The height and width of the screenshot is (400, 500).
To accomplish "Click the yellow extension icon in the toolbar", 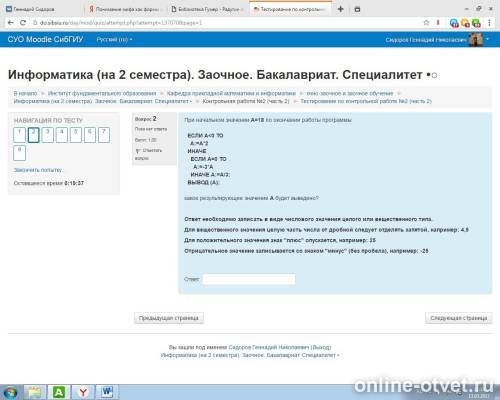I will (x=465, y=23).
